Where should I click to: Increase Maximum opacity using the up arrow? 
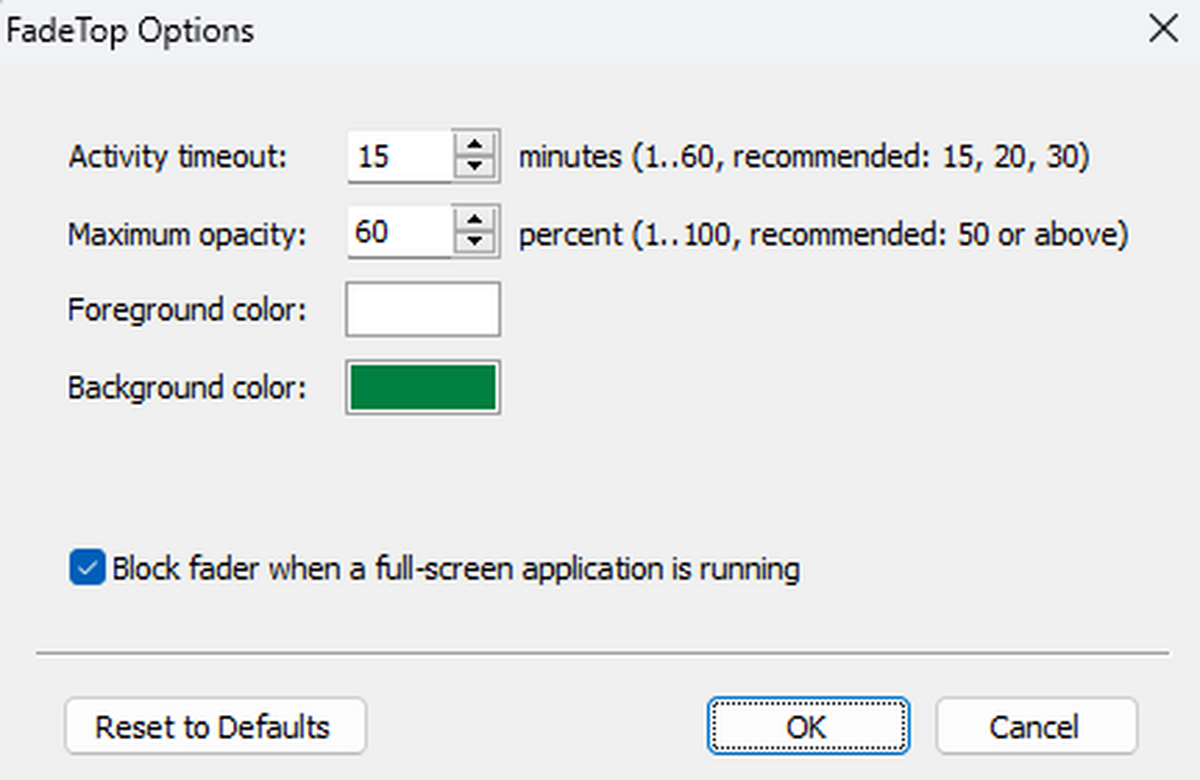coord(475,220)
